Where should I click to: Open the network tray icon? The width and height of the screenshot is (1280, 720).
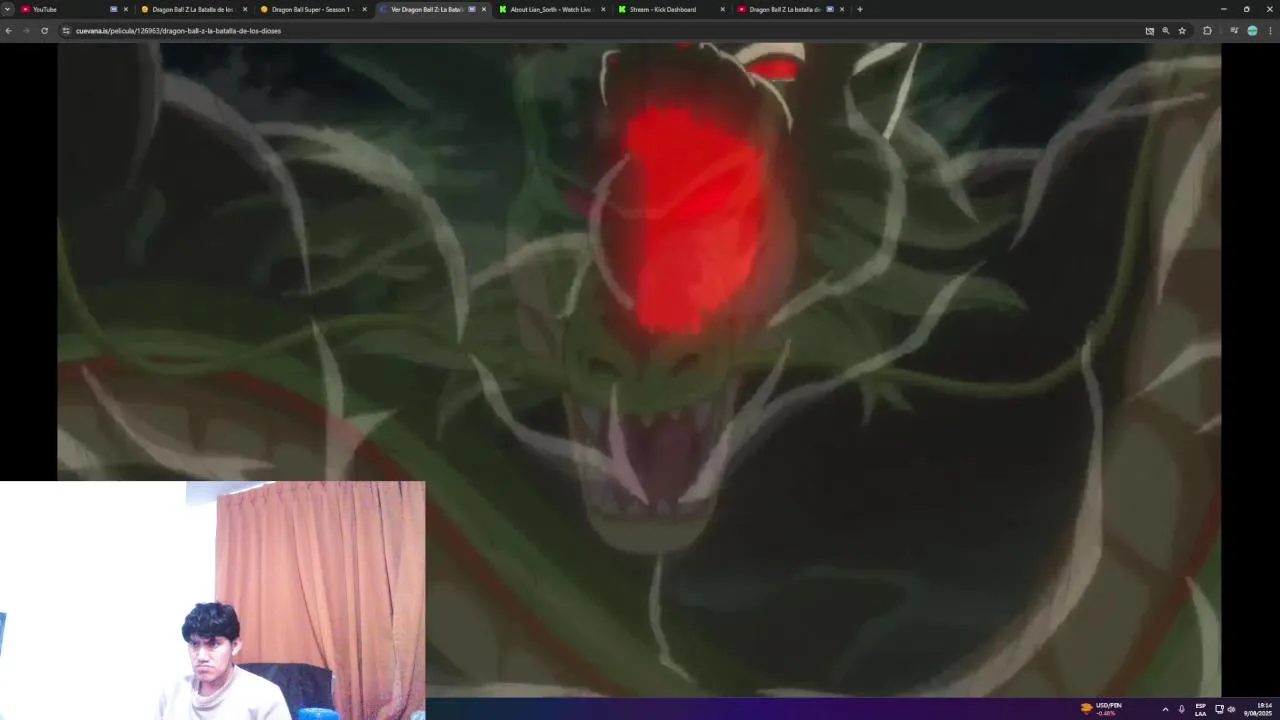(x=1219, y=709)
